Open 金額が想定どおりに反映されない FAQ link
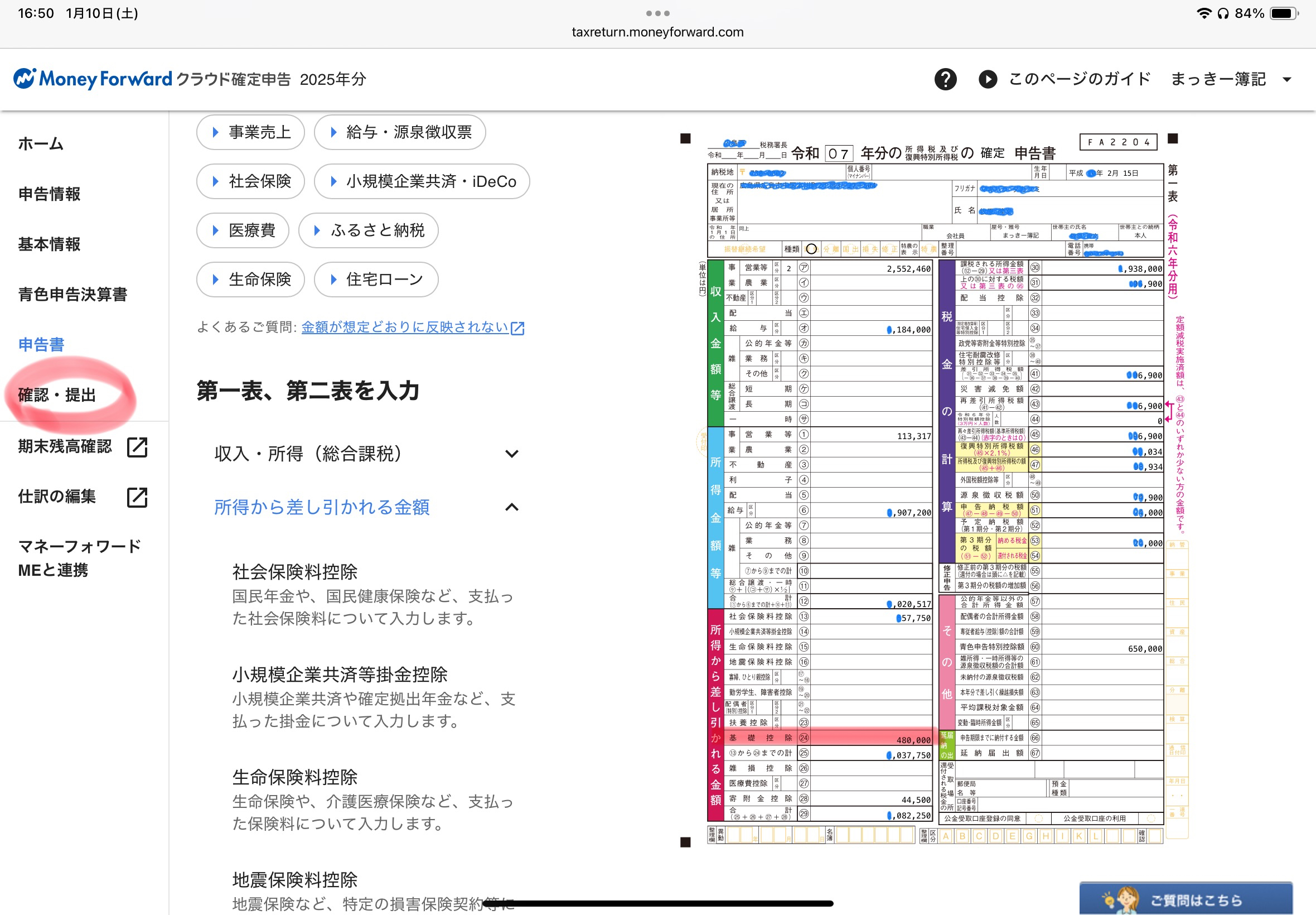The height and width of the screenshot is (915, 1316). (405, 328)
